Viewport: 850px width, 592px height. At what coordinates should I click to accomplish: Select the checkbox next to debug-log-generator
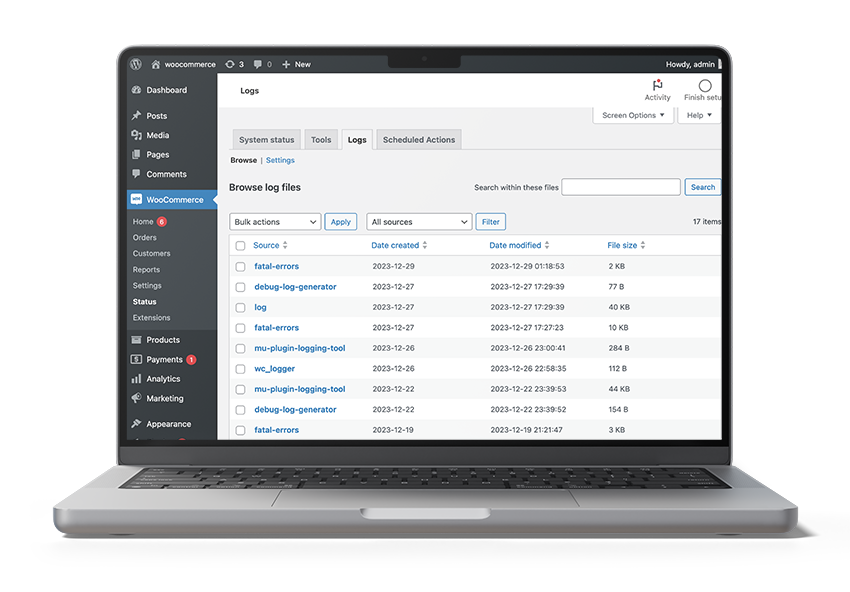[239, 287]
